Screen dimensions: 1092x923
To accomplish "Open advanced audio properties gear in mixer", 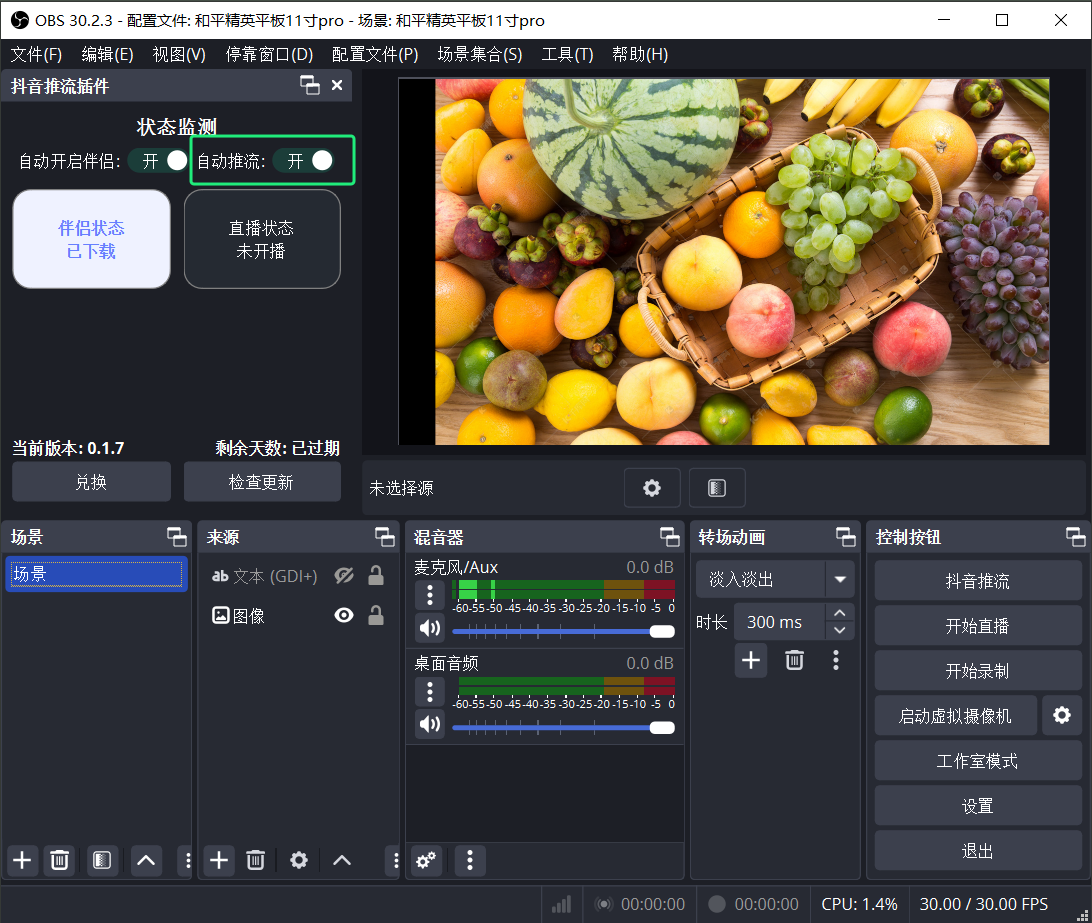I will 427,860.
